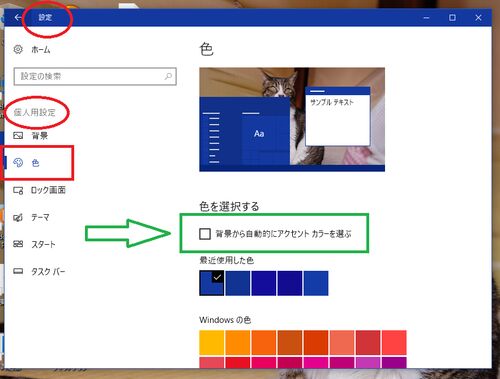Open ロック画面 icon in sidebar
Viewport: 500px width, 379px height.
[18, 190]
